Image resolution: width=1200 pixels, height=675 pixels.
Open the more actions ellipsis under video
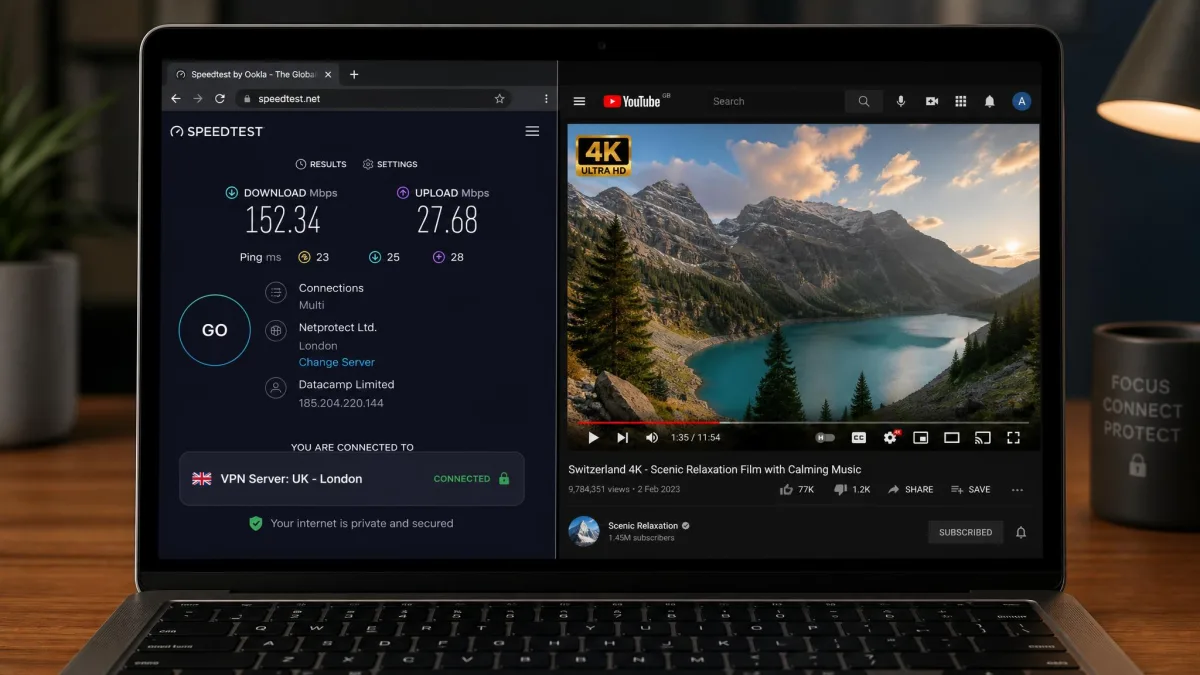[x=1017, y=490]
